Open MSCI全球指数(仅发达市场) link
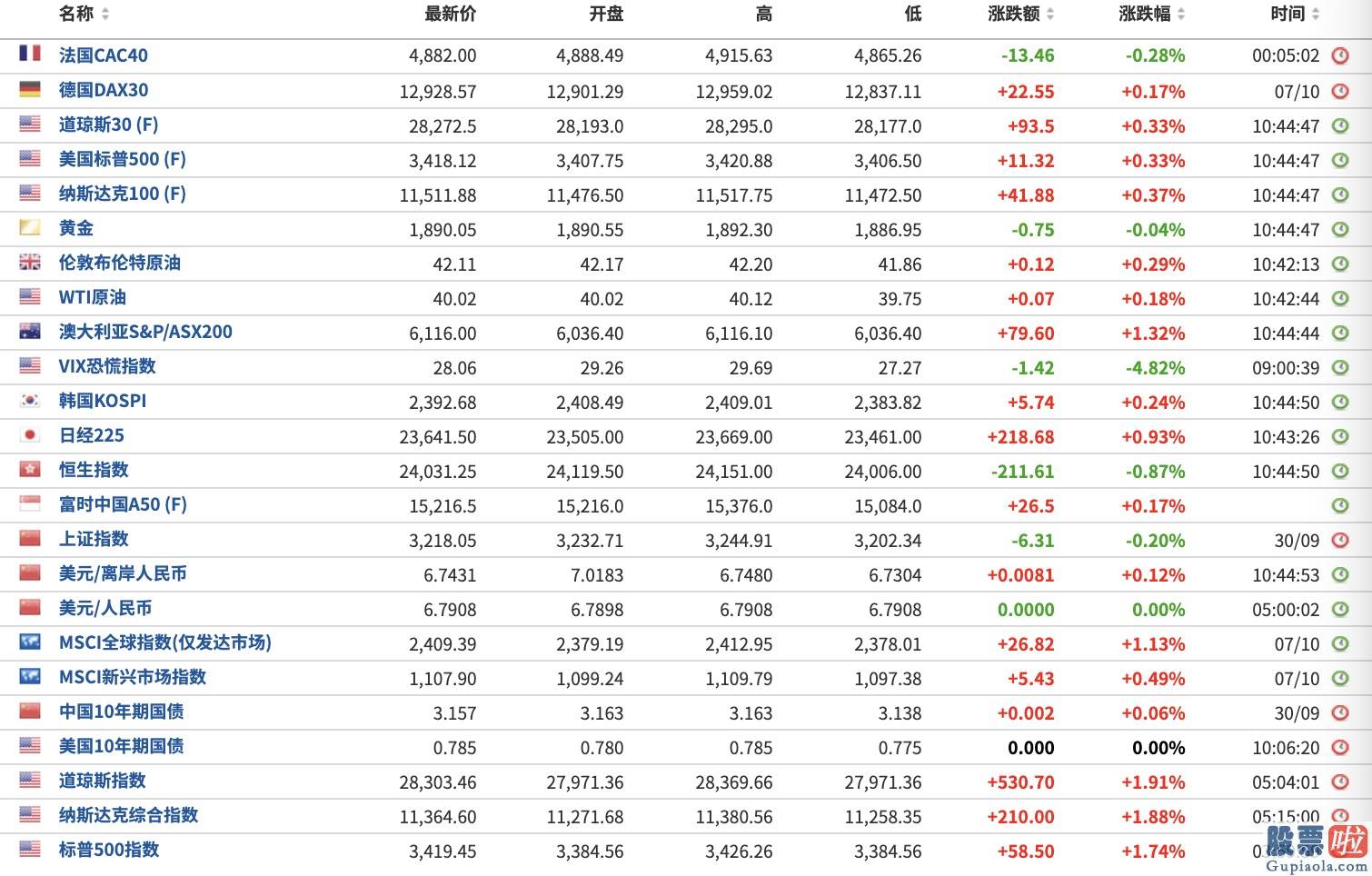 click(165, 642)
